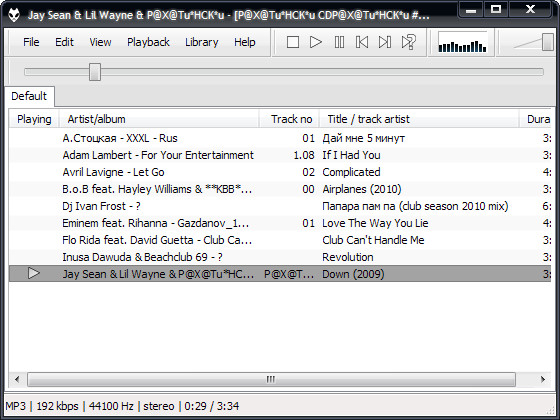The image size is (560, 420).
Task: Select the B.o.B feat. Hayley Williams row
Action: 280,189
